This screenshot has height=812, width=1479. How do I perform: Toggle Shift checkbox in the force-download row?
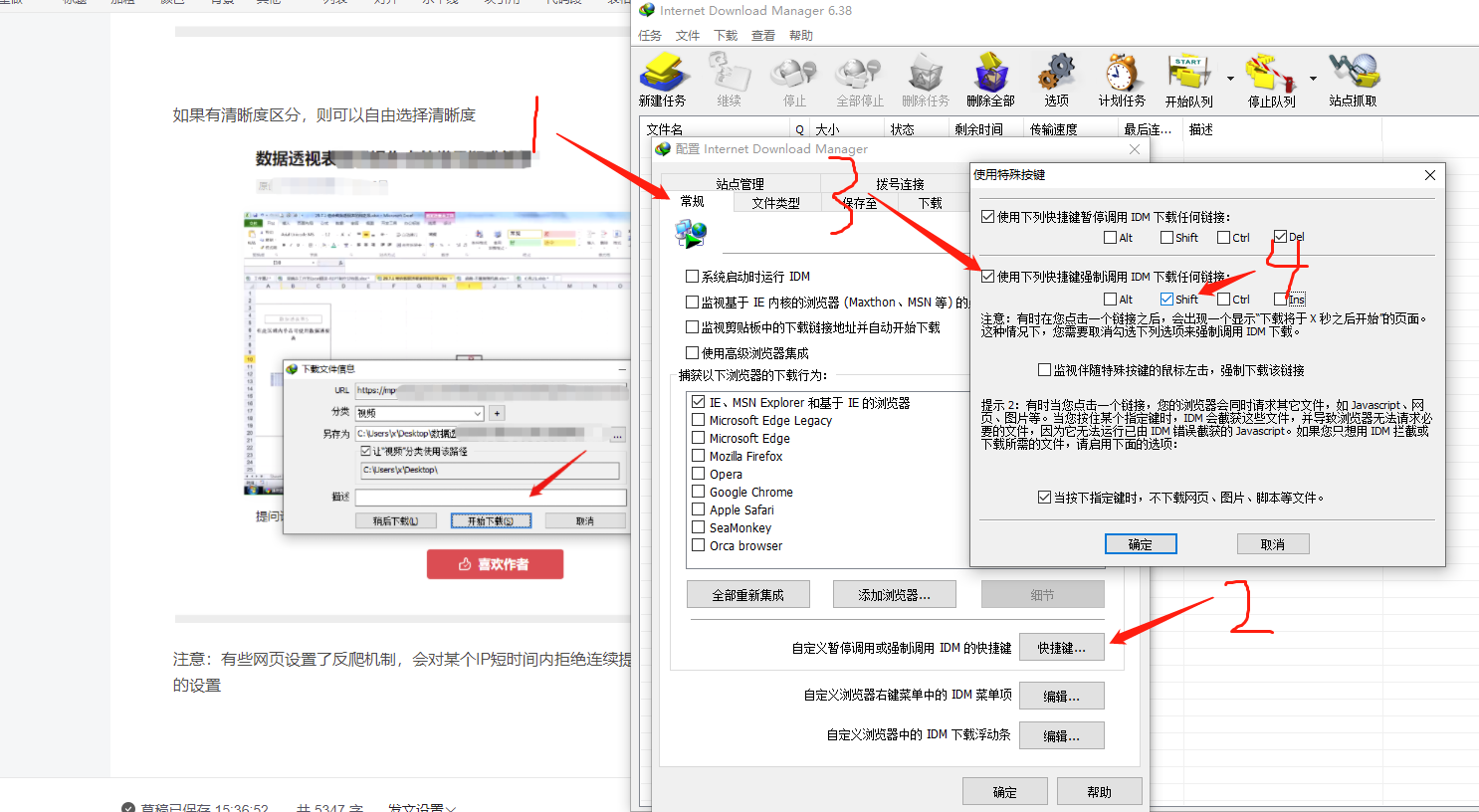click(x=1166, y=299)
